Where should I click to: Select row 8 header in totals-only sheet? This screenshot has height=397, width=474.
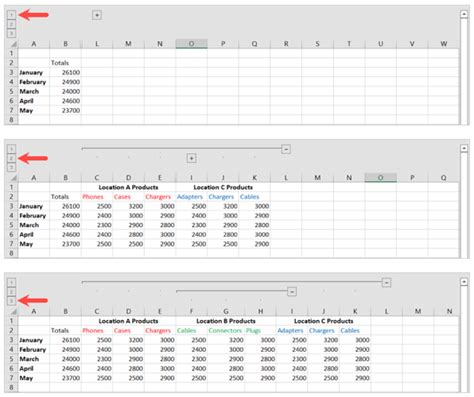click(12, 120)
